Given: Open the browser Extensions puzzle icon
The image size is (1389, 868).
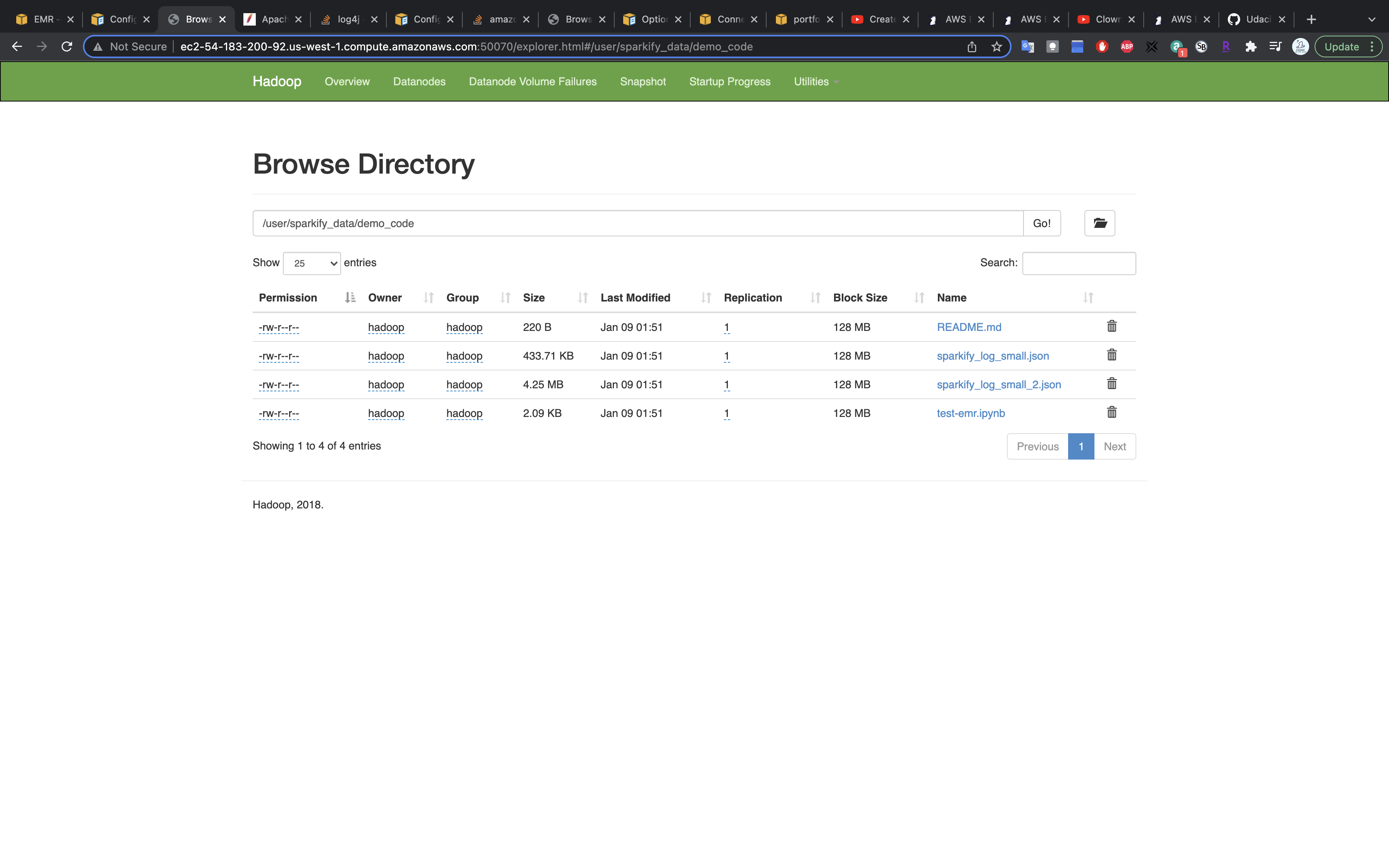Looking at the screenshot, I should [x=1251, y=46].
